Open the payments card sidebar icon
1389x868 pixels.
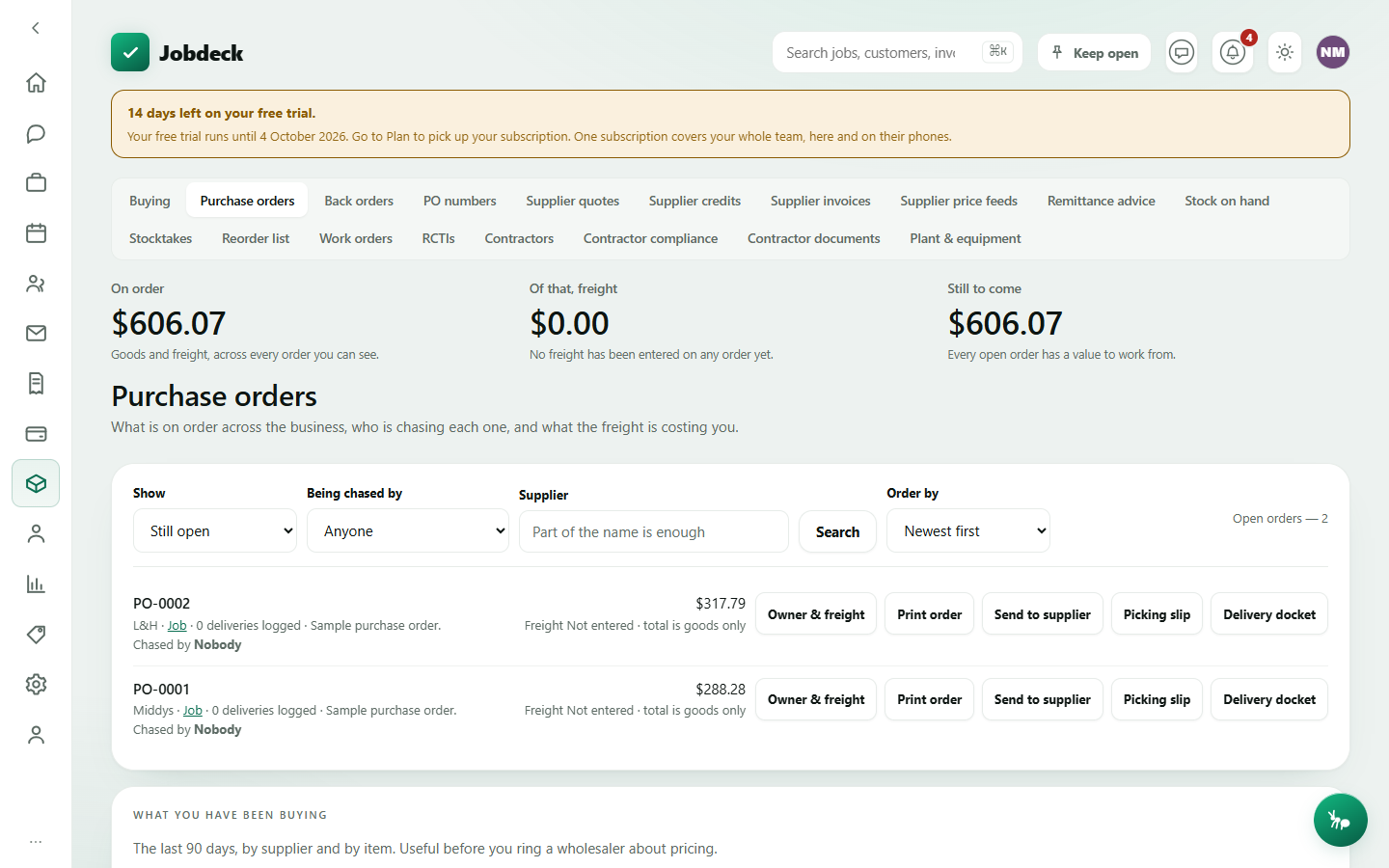pyautogui.click(x=36, y=434)
